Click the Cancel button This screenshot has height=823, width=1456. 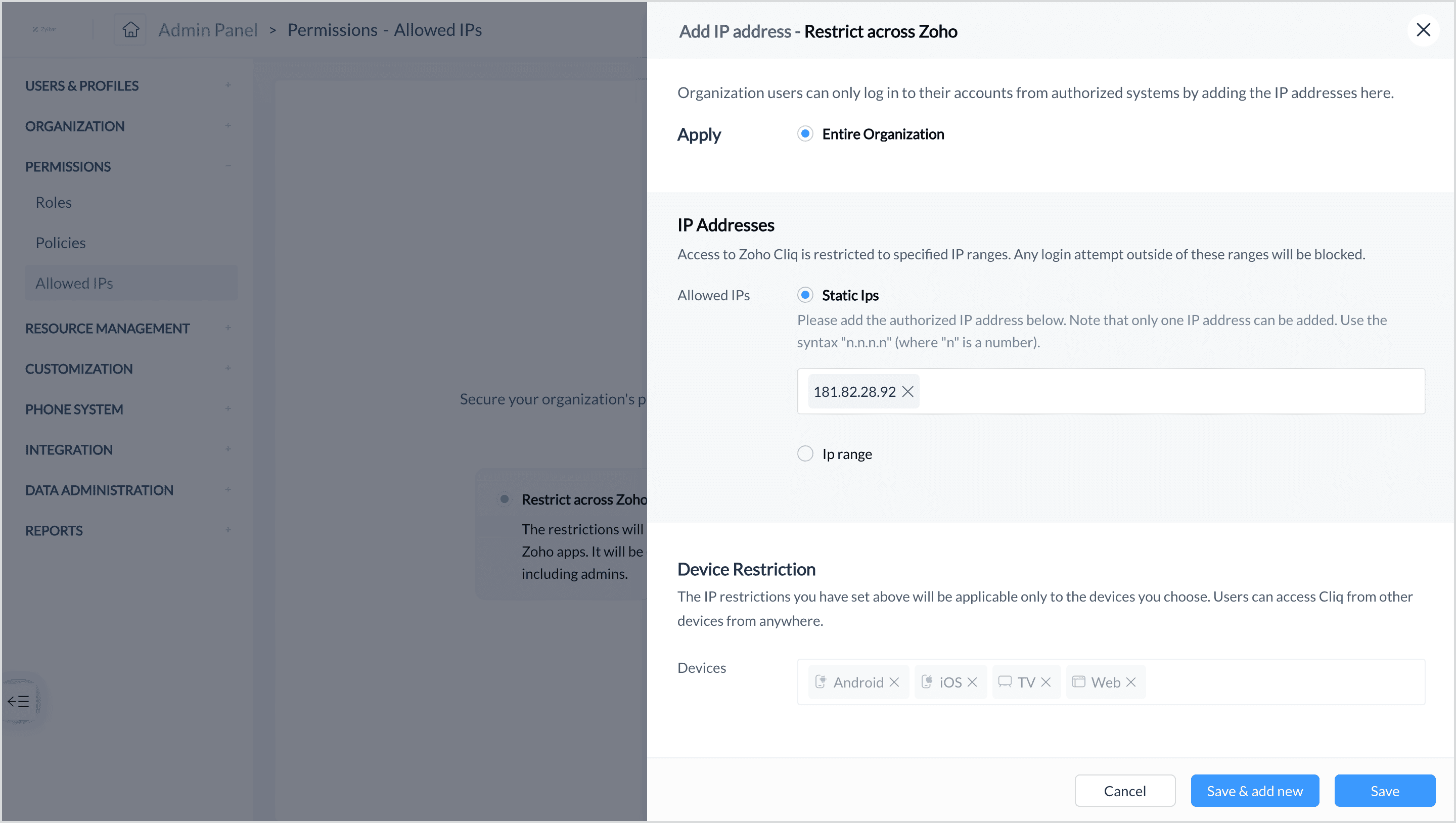1124,791
